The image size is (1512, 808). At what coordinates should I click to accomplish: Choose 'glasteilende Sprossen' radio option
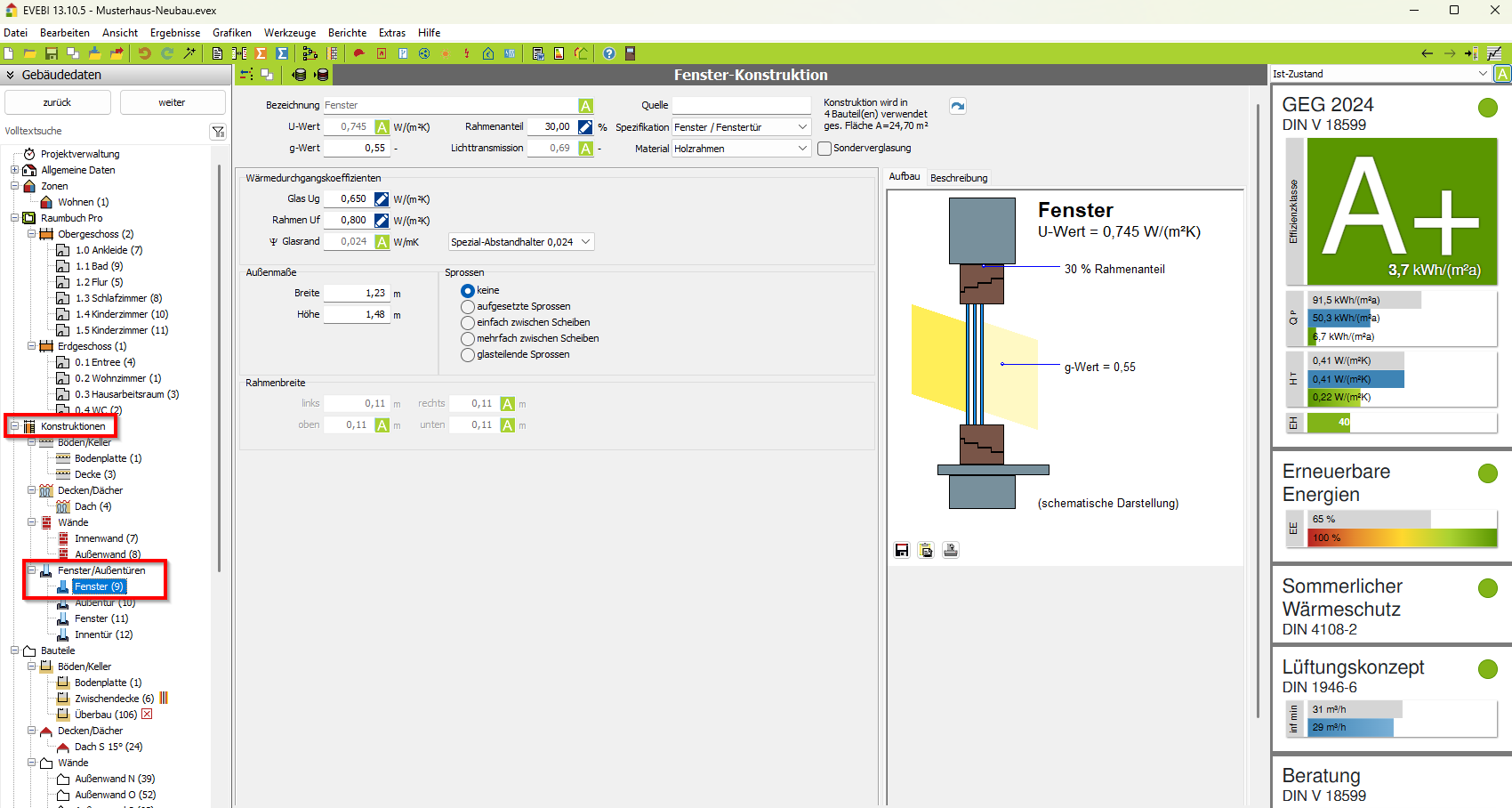(x=468, y=355)
